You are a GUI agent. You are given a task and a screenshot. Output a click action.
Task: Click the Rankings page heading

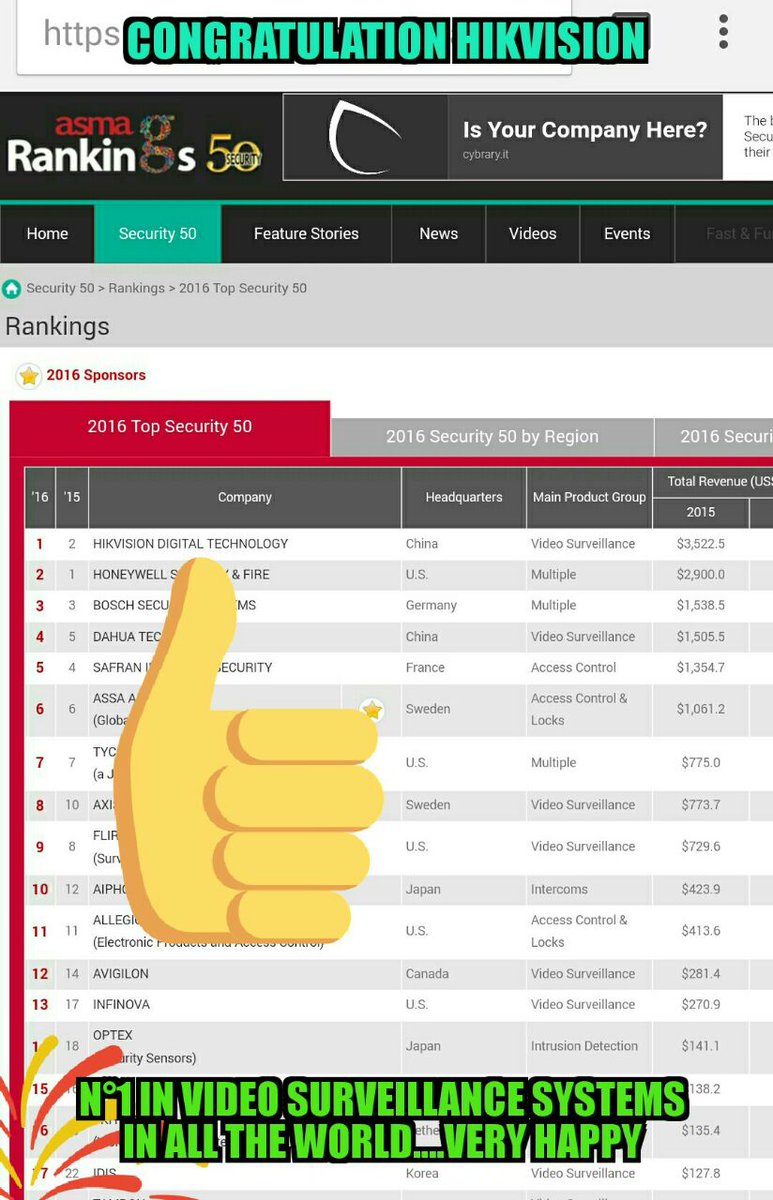pyautogui.click(x=57, y=327)
